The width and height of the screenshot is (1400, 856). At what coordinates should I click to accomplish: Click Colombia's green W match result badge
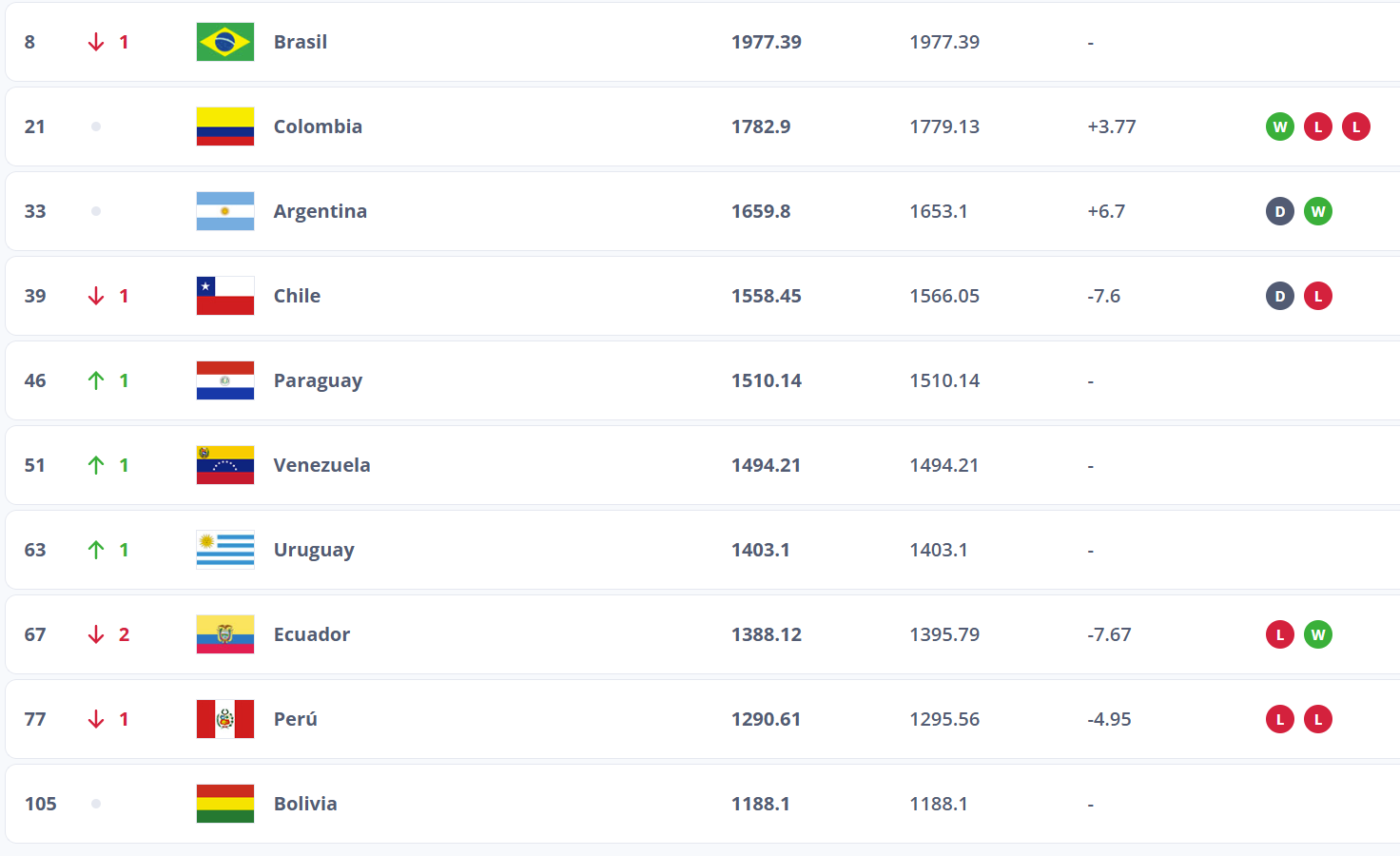[x=1280, y=126]
